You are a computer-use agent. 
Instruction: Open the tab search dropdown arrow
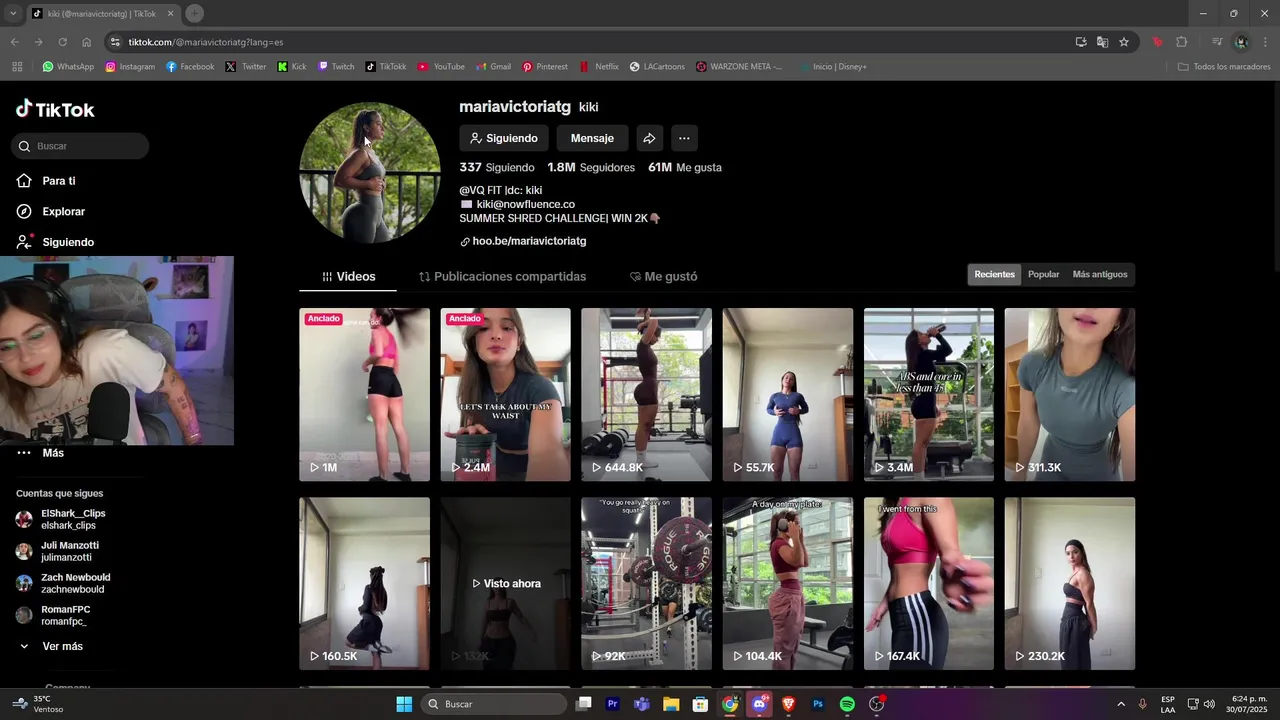tap(13, 13)
